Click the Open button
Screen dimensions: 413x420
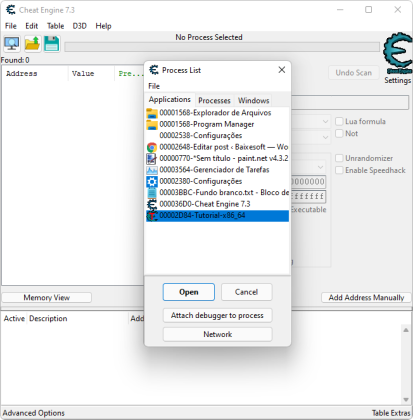click(x=189, y=292)
